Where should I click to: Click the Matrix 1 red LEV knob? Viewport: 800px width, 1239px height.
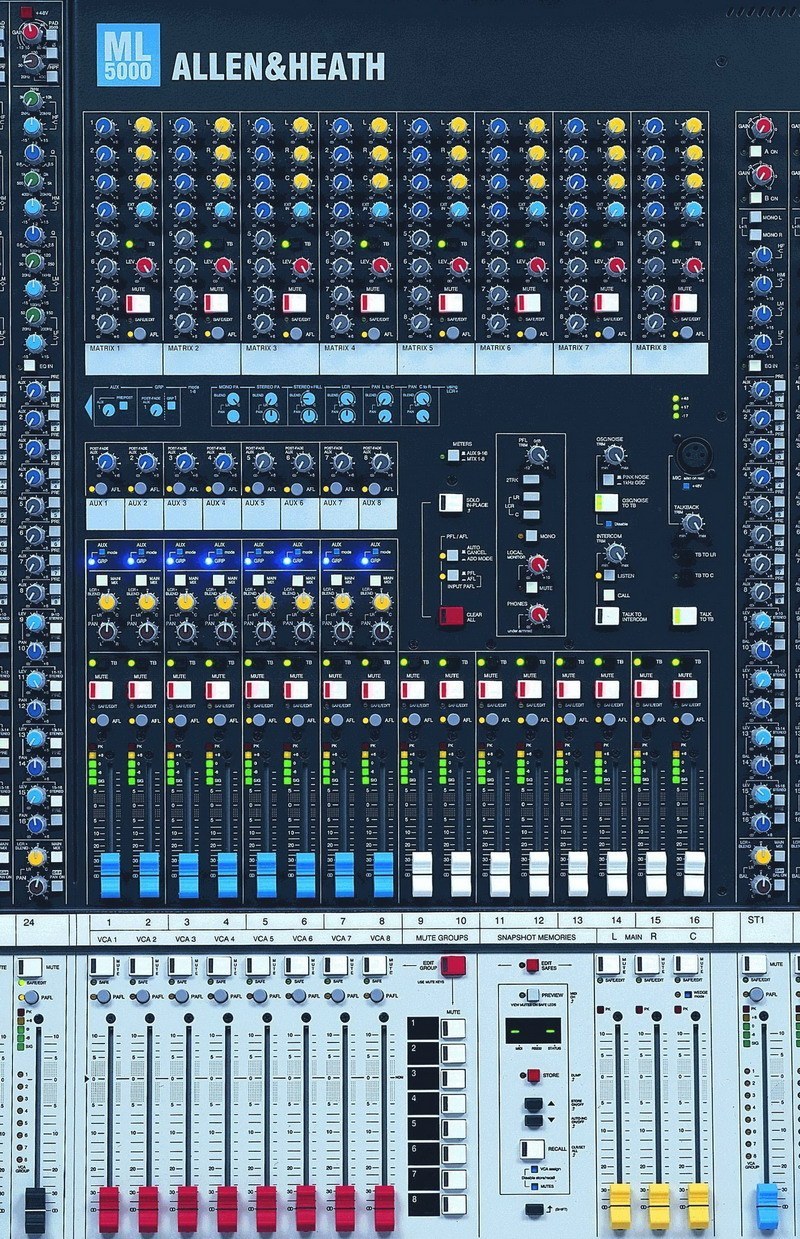[x=144, y=265]
